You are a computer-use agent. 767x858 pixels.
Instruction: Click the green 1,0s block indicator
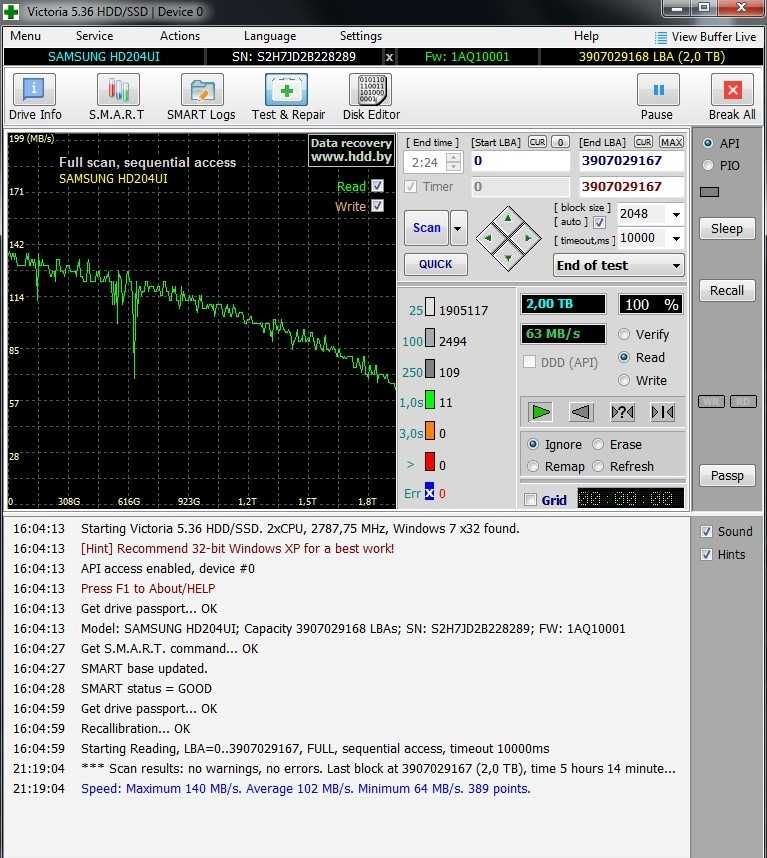(x=430, y=399)
